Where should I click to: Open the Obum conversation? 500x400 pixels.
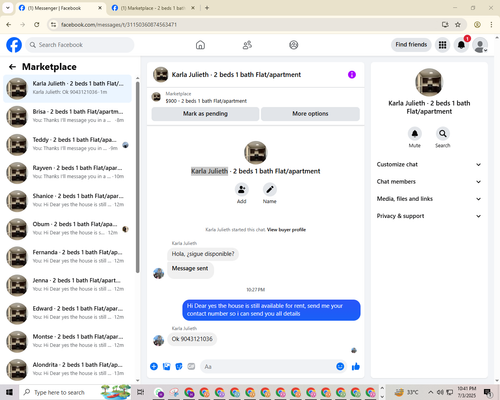[68, 229]
